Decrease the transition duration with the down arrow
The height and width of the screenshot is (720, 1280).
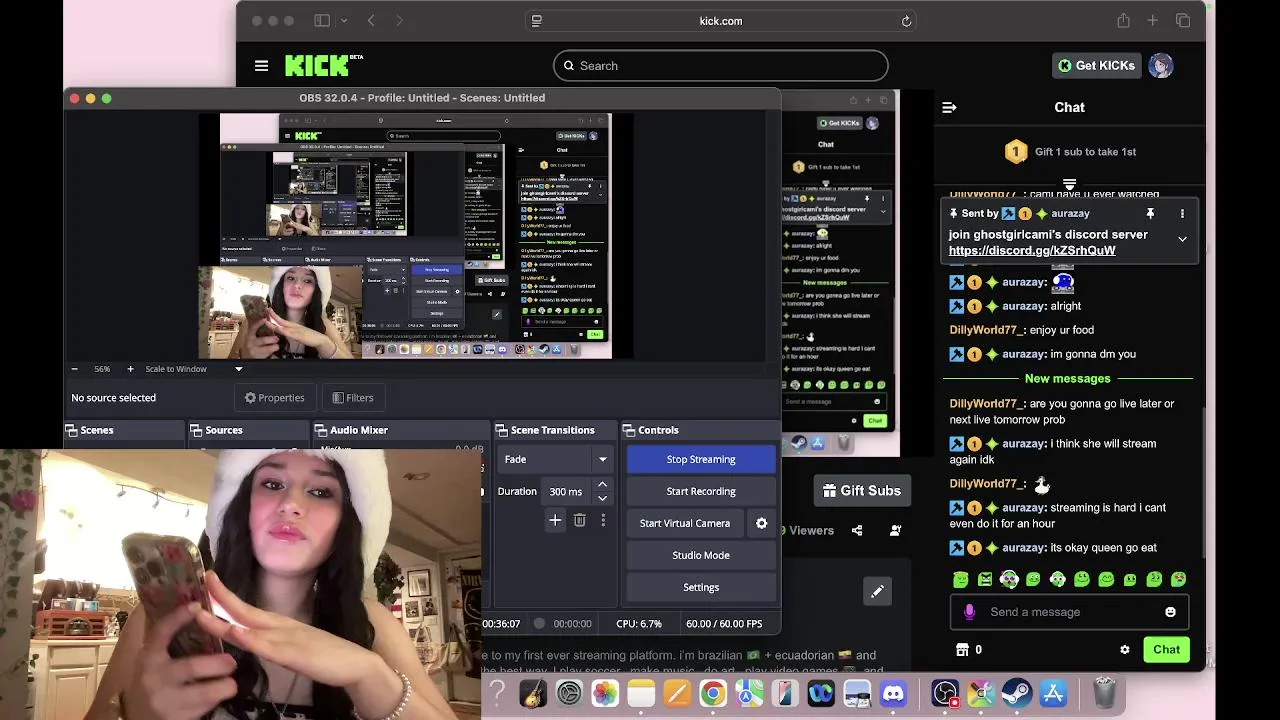pyautogui.click(x=602, y=498)
